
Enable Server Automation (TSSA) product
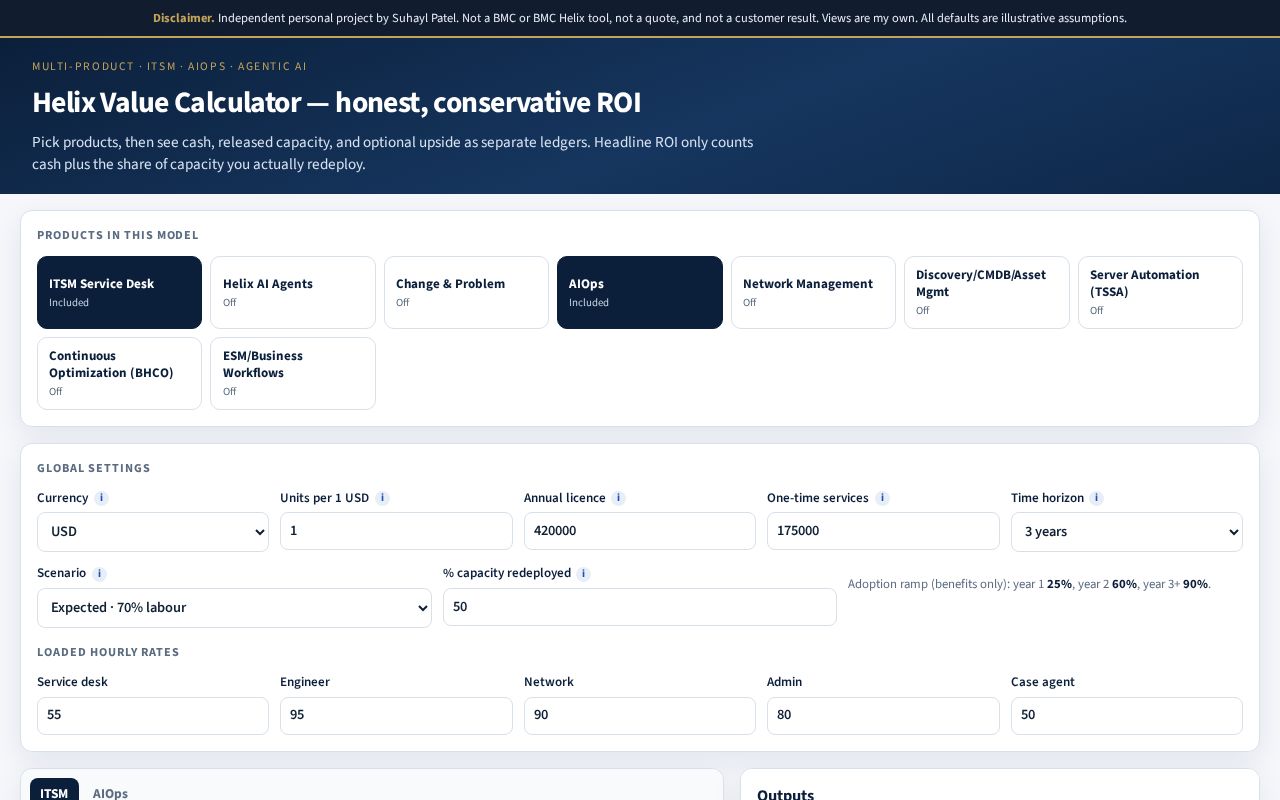pos(1160,292)
